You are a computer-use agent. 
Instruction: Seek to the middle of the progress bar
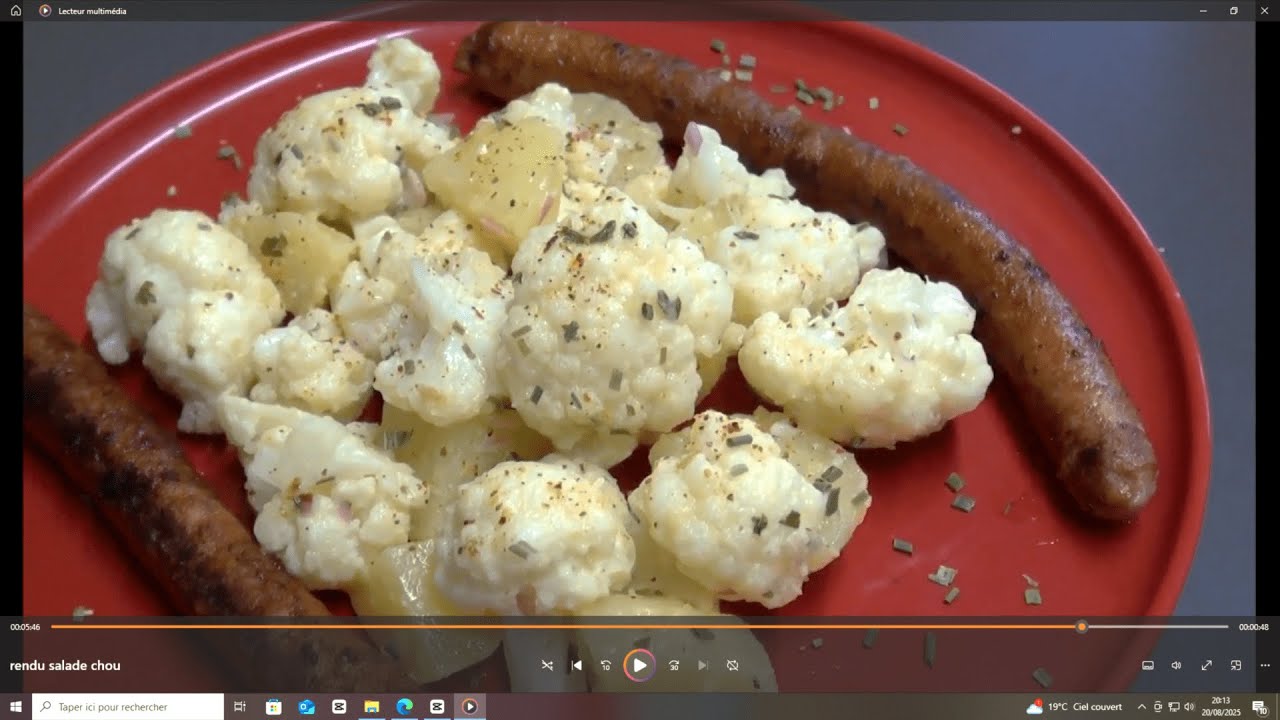coord(640,627)
